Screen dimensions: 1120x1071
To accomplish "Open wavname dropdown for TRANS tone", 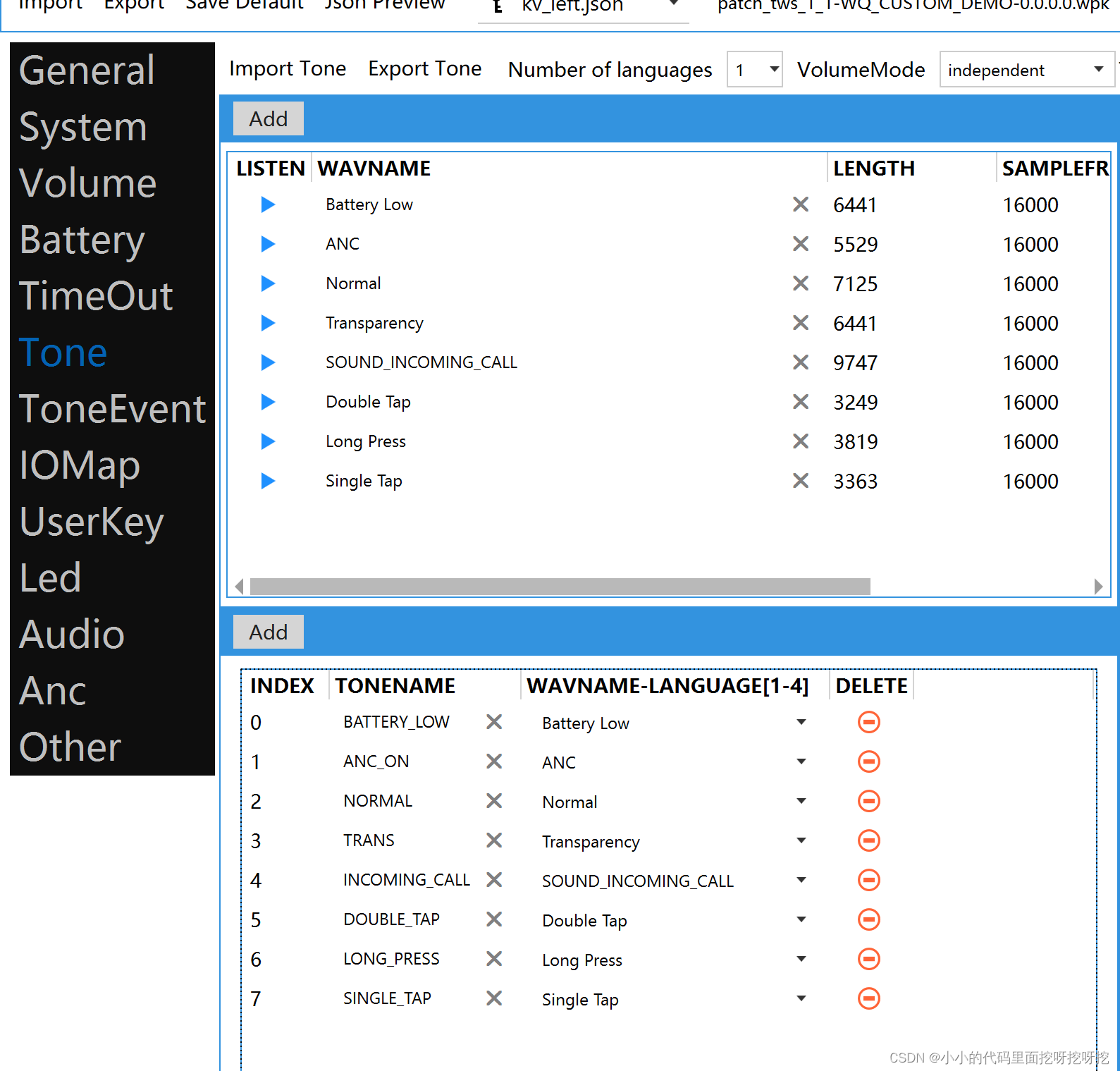I will pyautogui.click(x=801, y=840).
